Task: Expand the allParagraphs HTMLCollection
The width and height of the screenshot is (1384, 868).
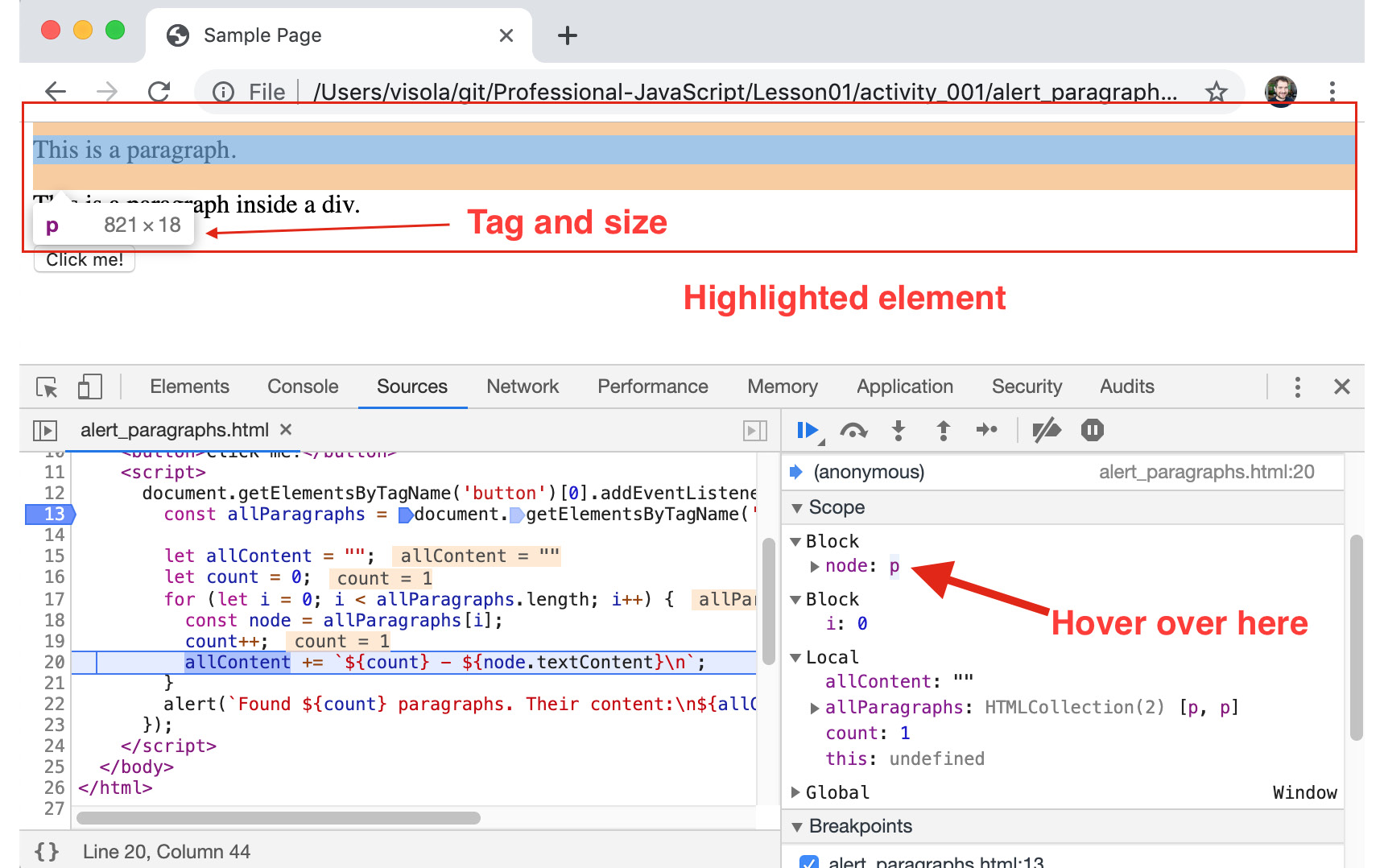Action: (815, 708)
